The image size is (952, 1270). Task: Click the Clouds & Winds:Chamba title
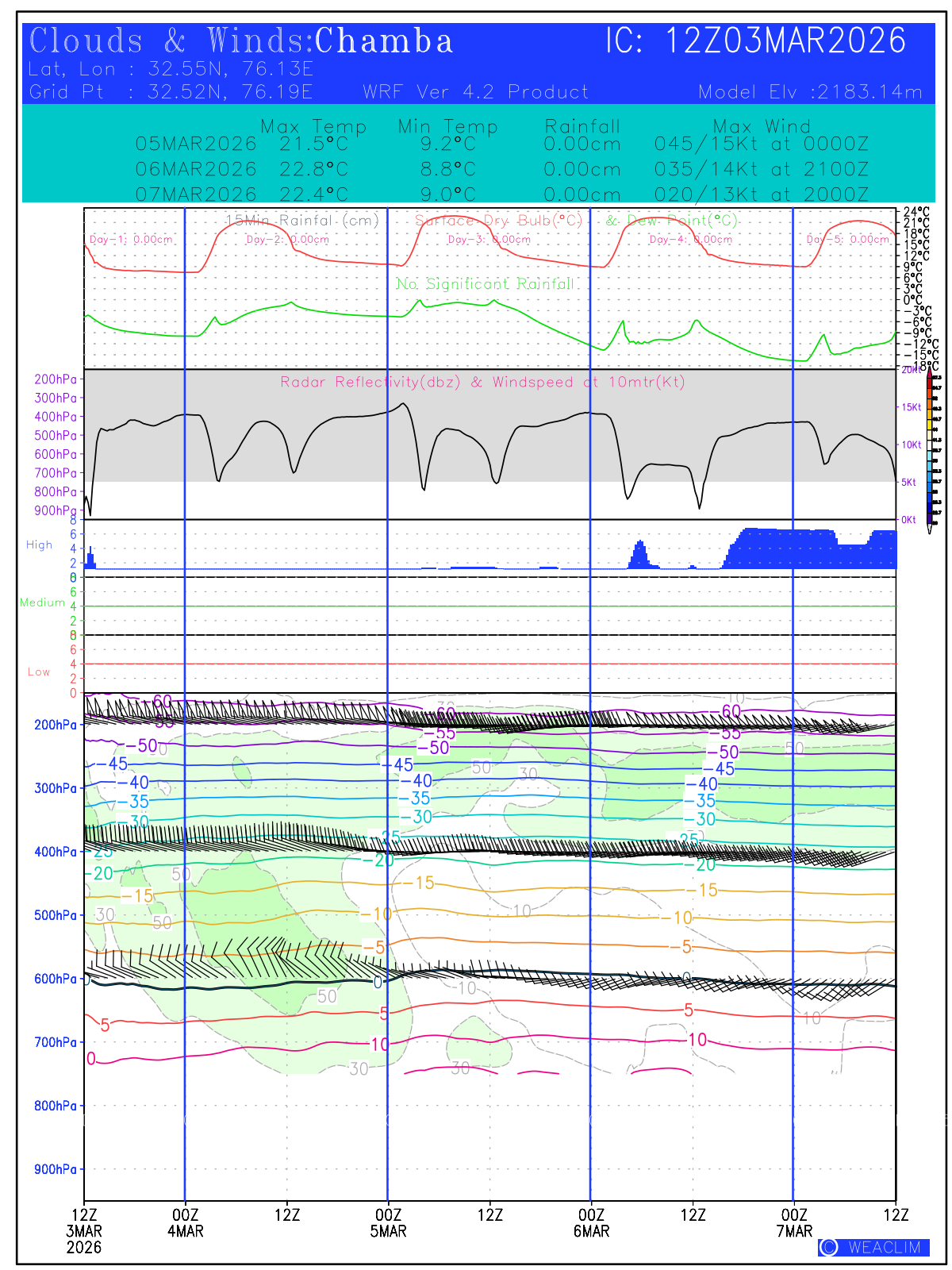[241, 41]
